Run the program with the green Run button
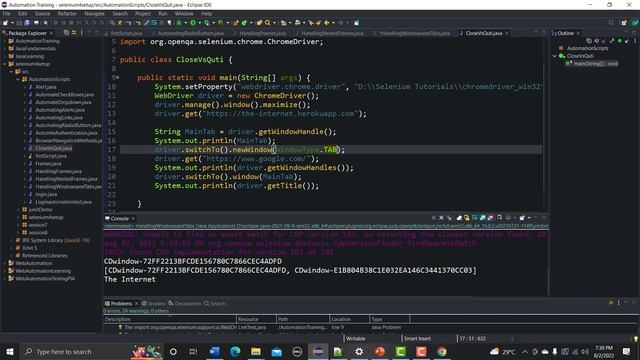Image resolution: width=640 pixels, height=360 pixels. point(193,23)
